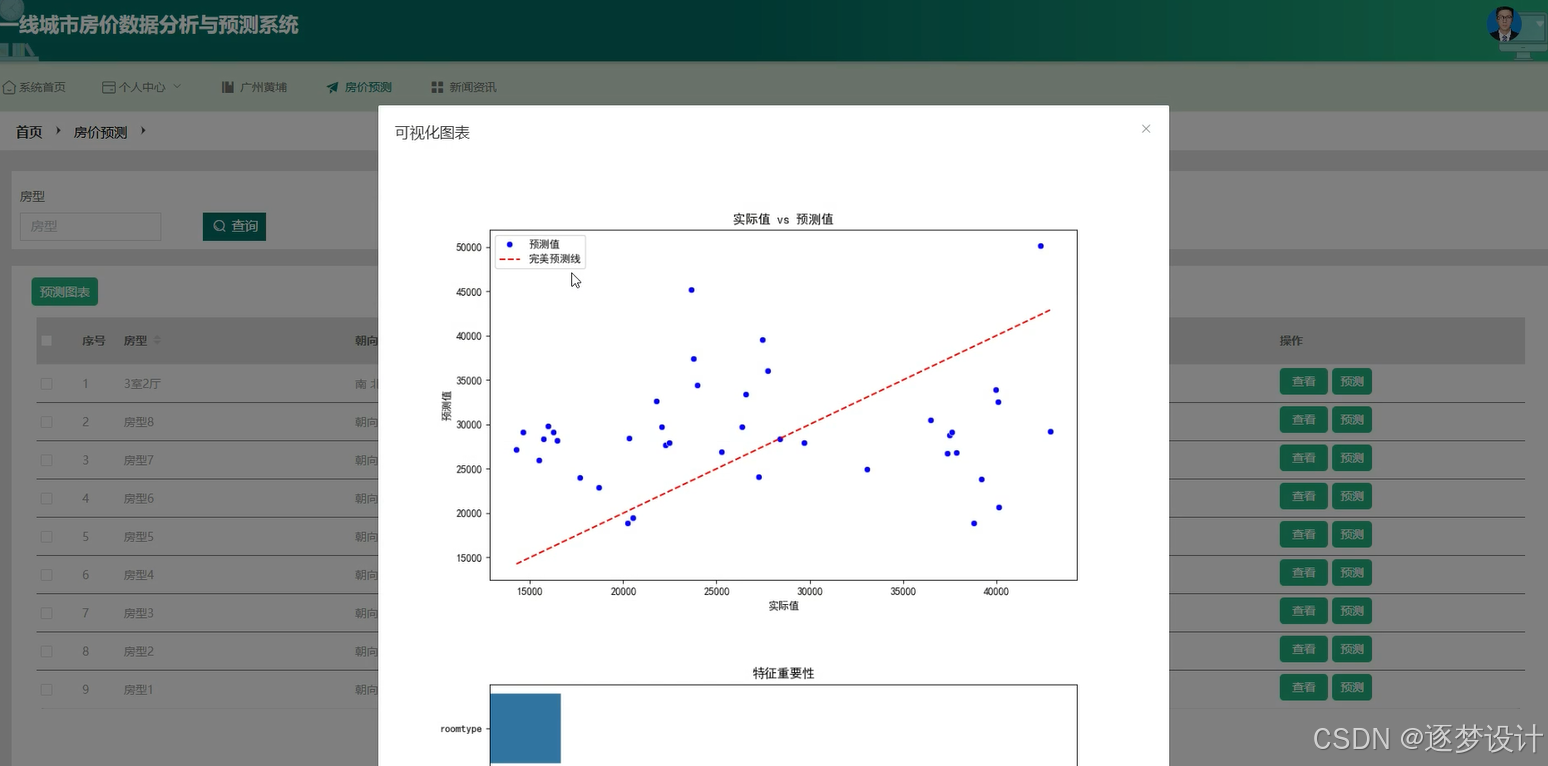1548x766 pixels.
Task: Click 预测 button in row 5
Action: click(x=1352, y=534)
